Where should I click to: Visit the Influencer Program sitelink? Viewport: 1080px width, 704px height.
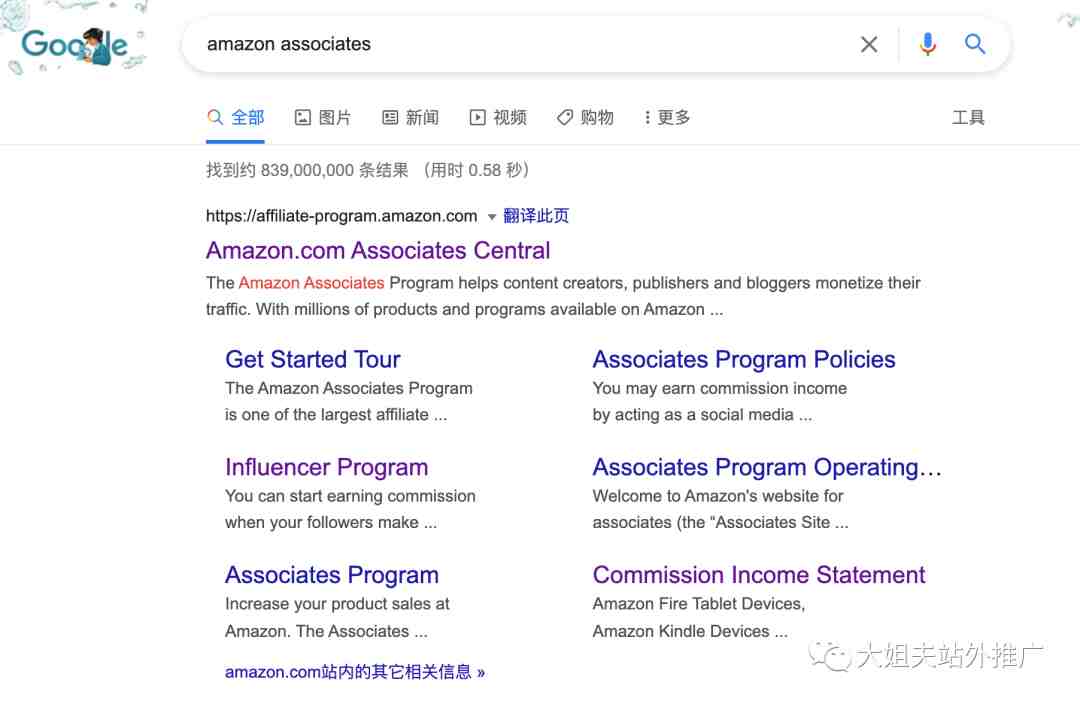point(326,467)
